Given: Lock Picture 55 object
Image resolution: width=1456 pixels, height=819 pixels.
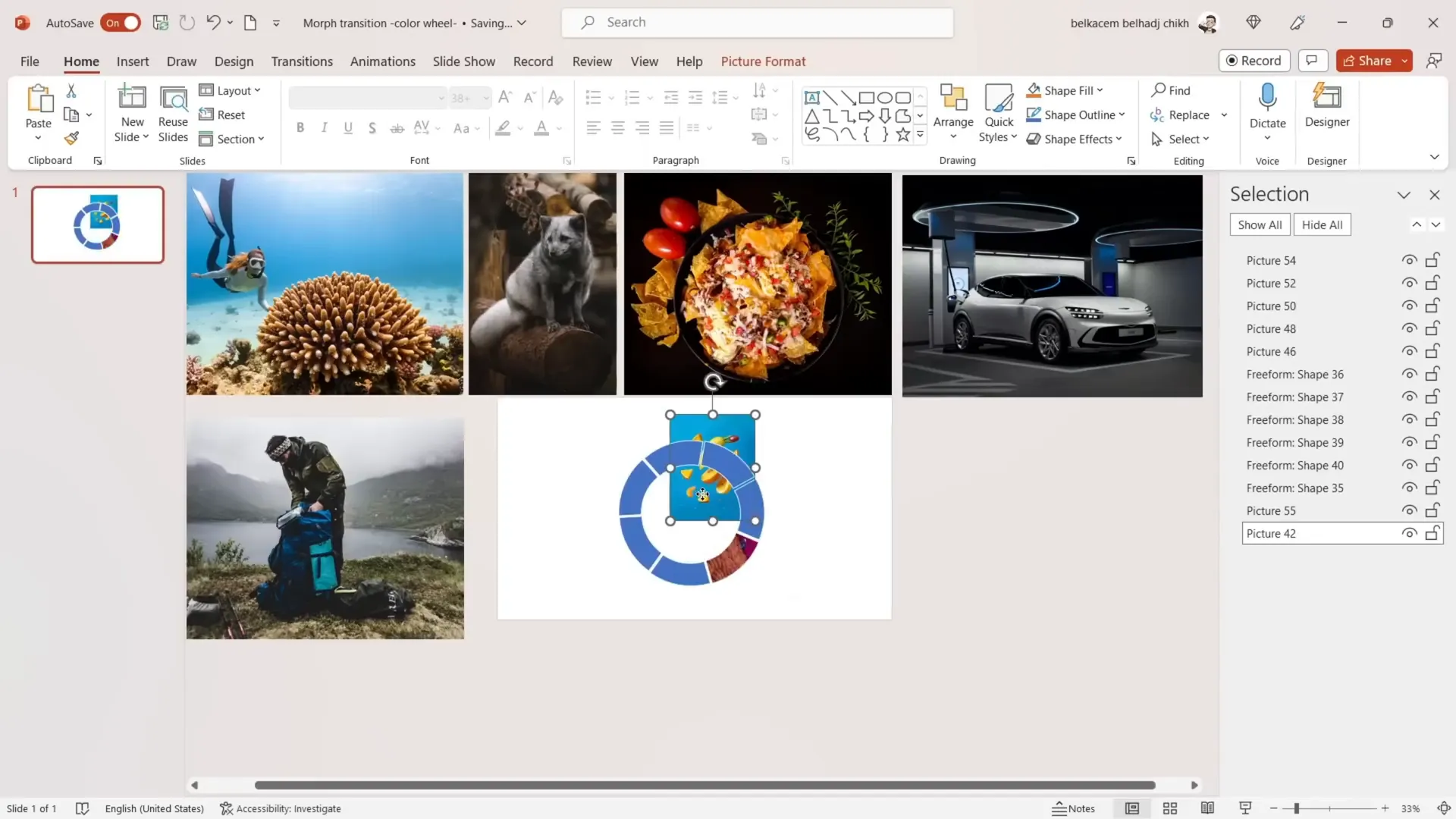Looking at the screenshot, I should [x=1432, y=510].
